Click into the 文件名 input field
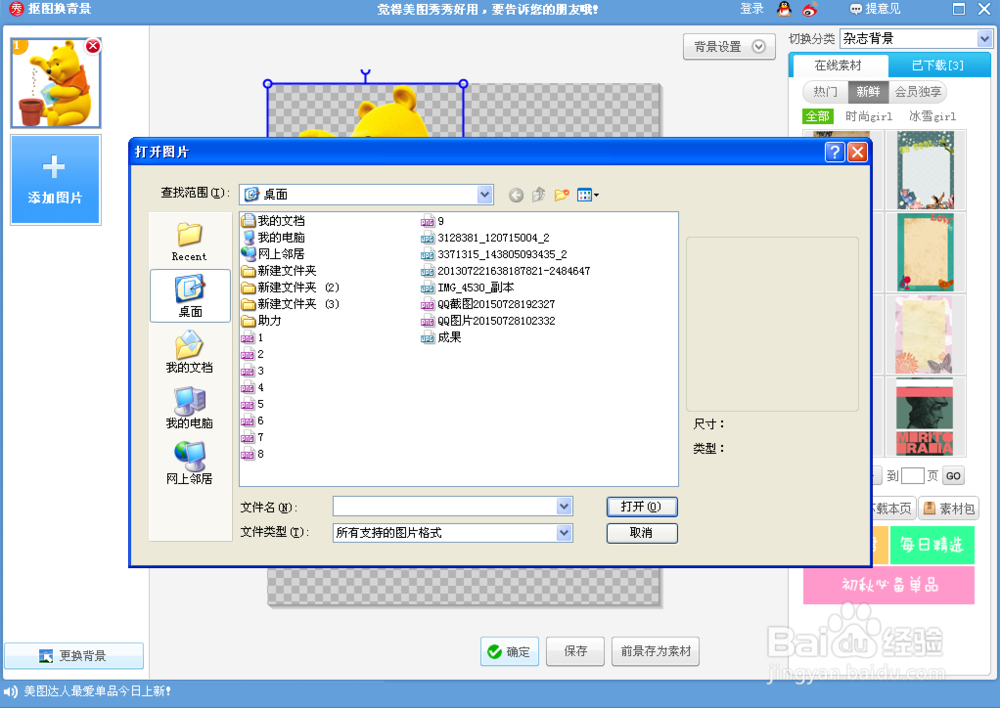 (x=445, y=506)
